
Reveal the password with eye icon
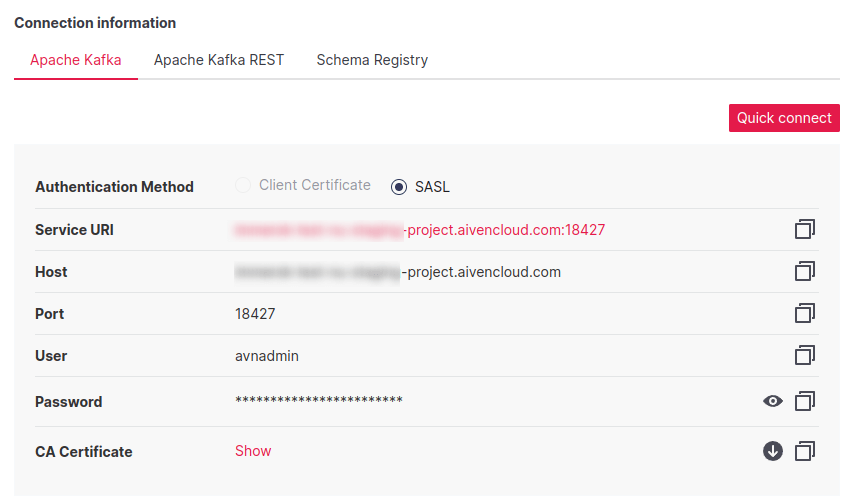click(x=772, y=402)
